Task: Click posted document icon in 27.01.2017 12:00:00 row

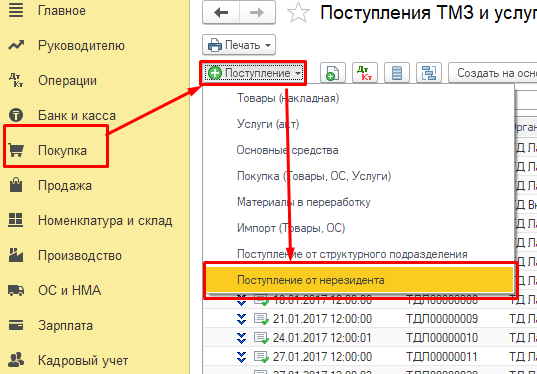Action: [x=261, y=357]
